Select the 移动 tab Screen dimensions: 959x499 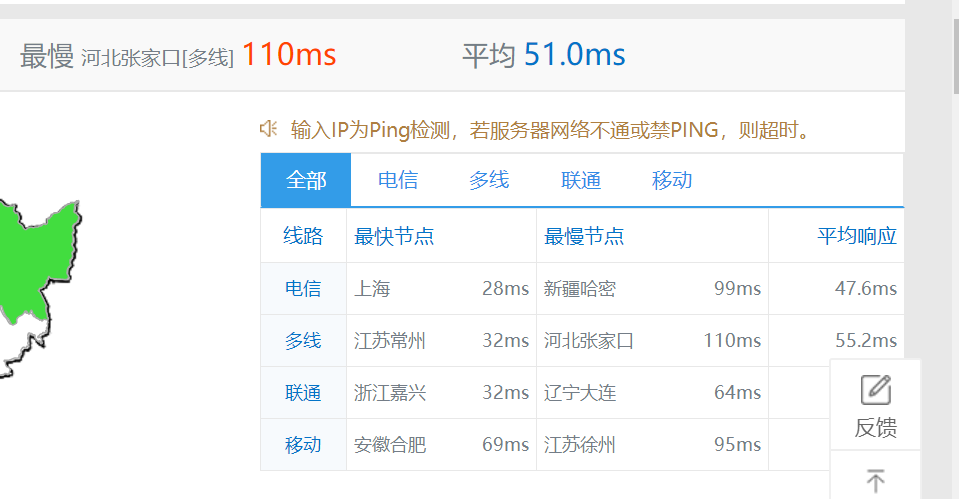tap(672, 180)
